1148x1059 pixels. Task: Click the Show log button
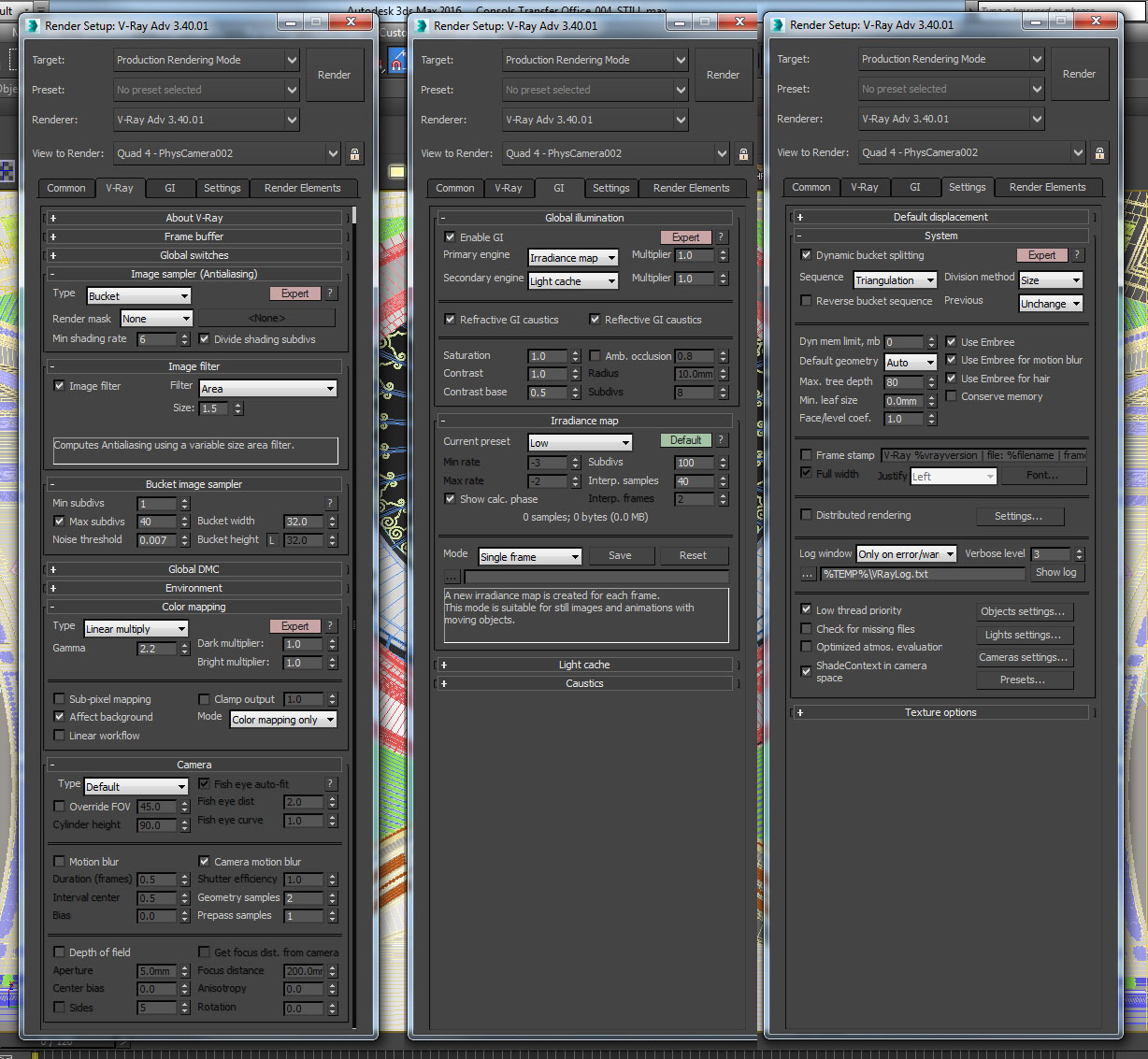(1055, 573)
